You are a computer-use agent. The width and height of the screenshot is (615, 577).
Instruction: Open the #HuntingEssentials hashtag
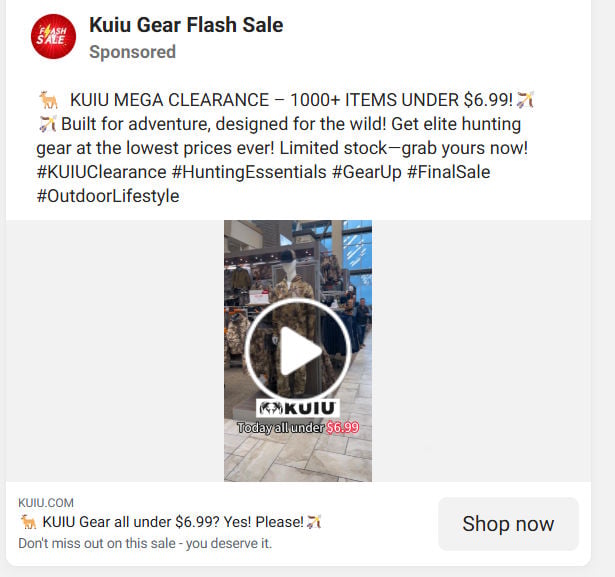point(249,172)
